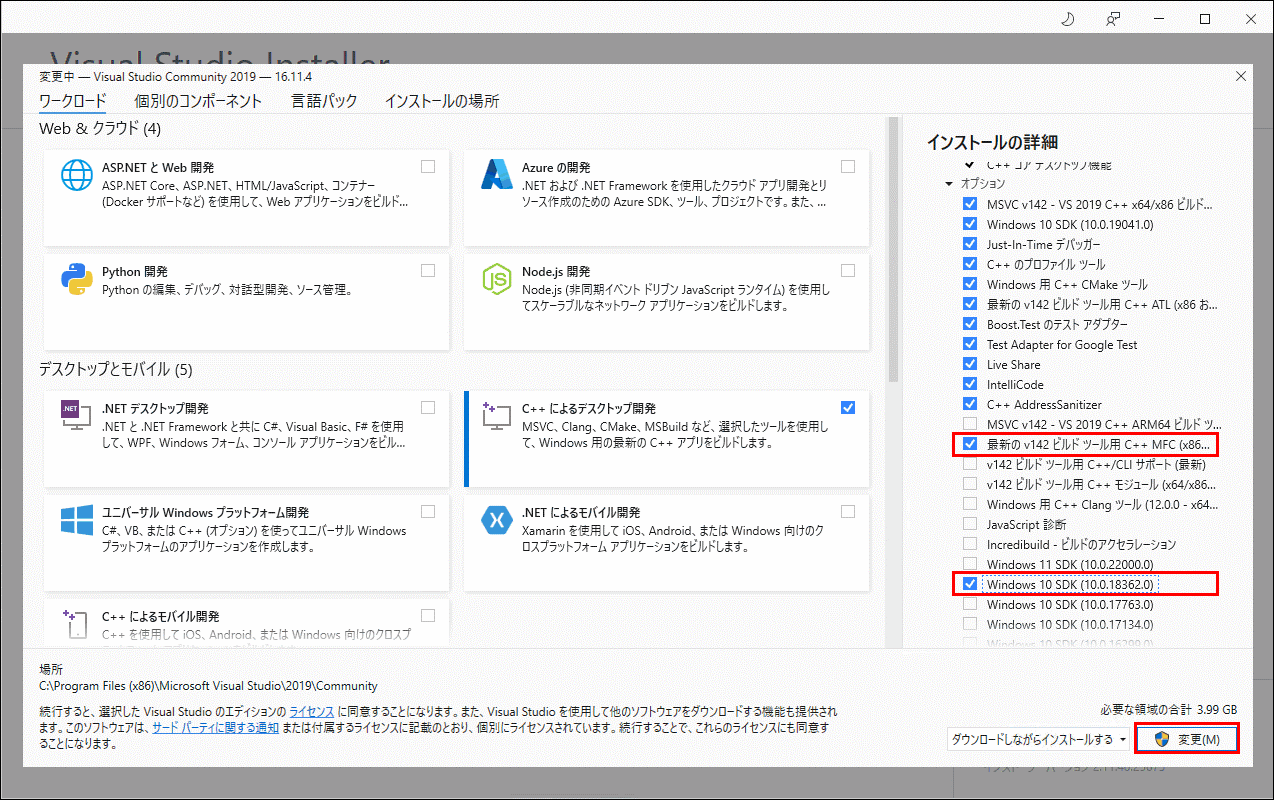Switch to the 言語パック tab

324,101
